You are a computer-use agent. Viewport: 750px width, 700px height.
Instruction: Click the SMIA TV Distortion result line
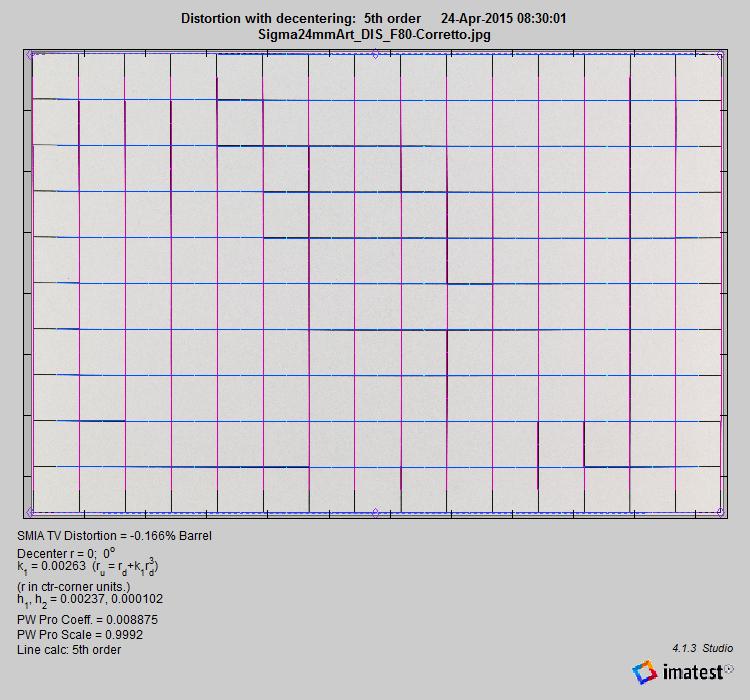click(114, 535)
